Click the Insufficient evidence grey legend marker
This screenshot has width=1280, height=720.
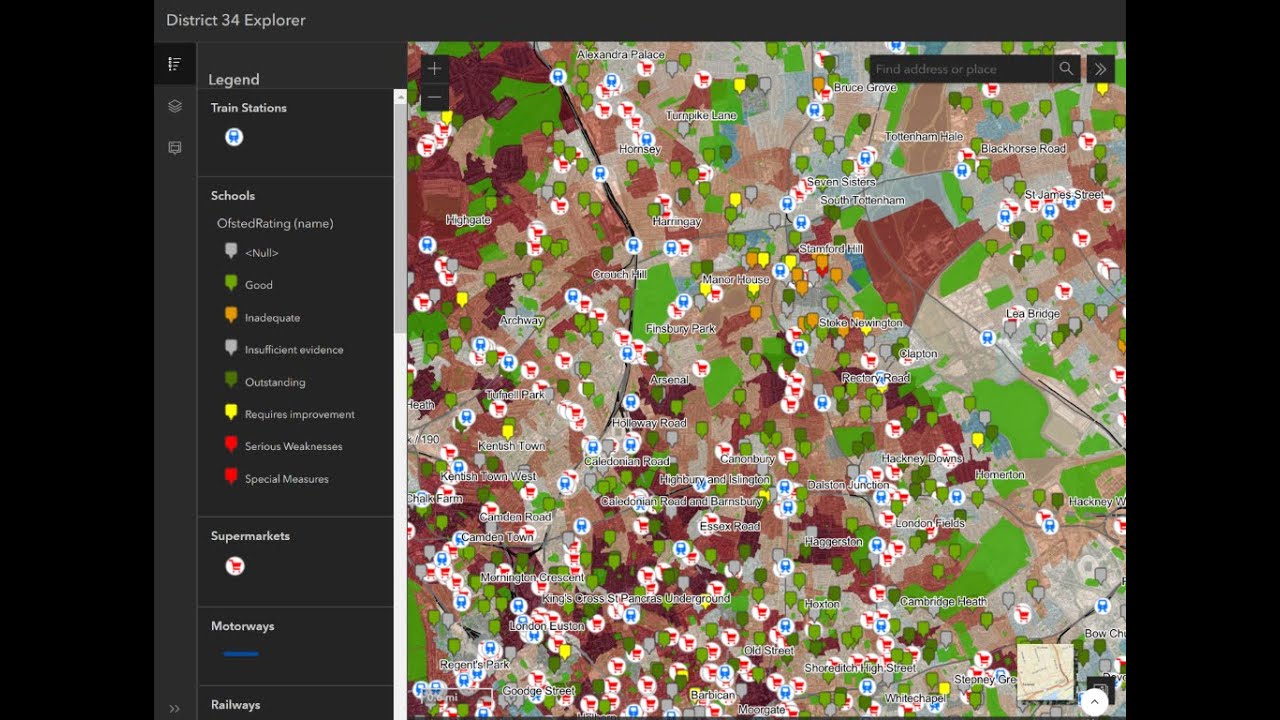231,348
